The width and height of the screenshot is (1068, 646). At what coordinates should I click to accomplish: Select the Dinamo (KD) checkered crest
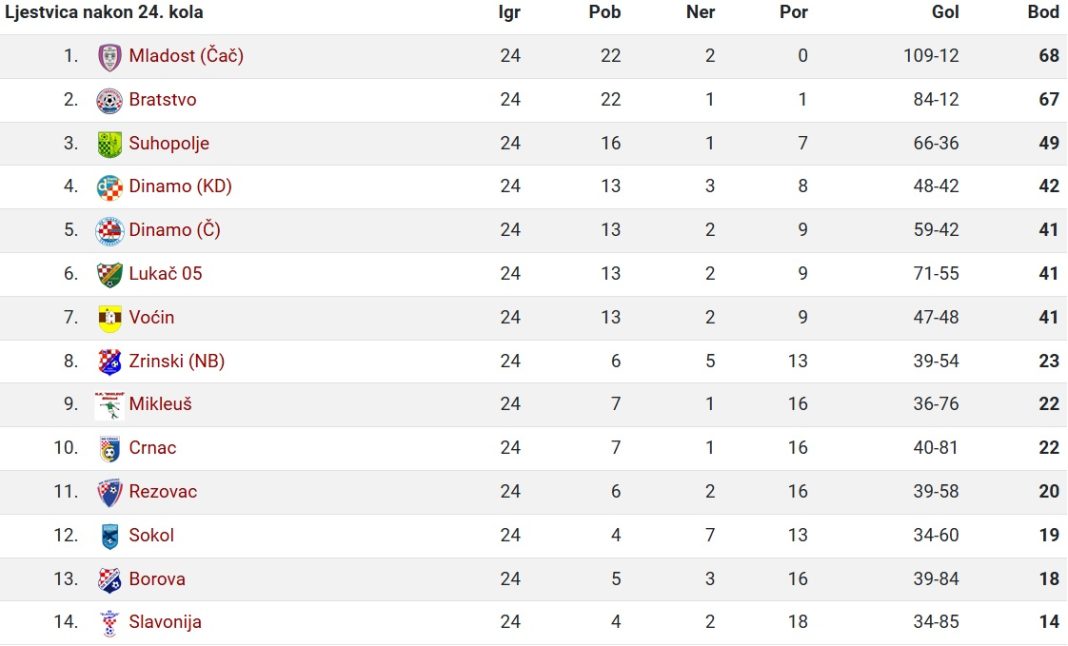point(110,187)
